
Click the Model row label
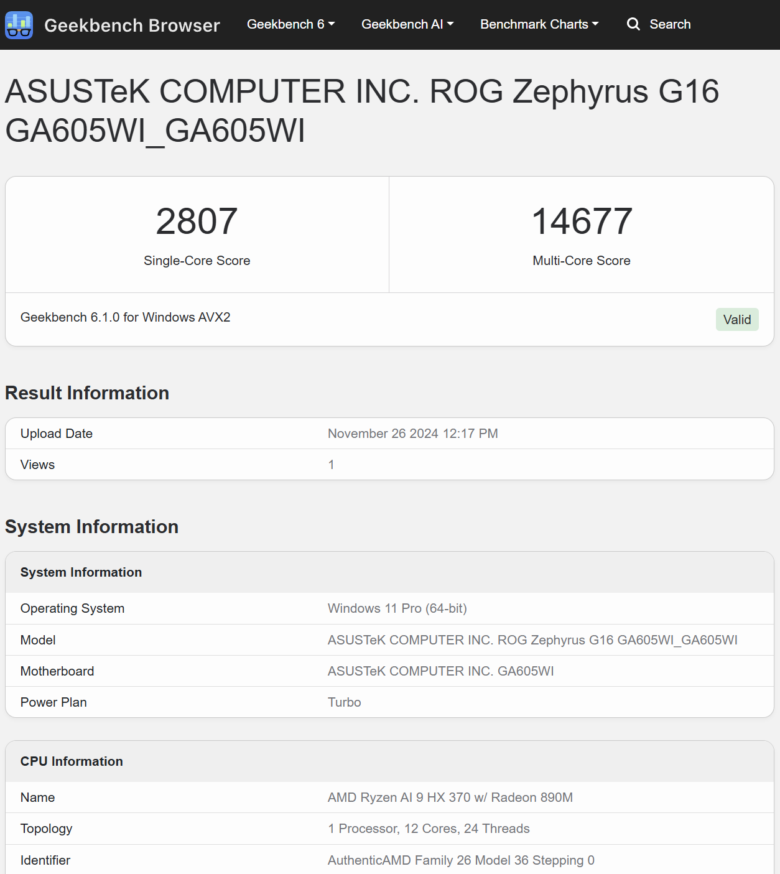(38, 640)
